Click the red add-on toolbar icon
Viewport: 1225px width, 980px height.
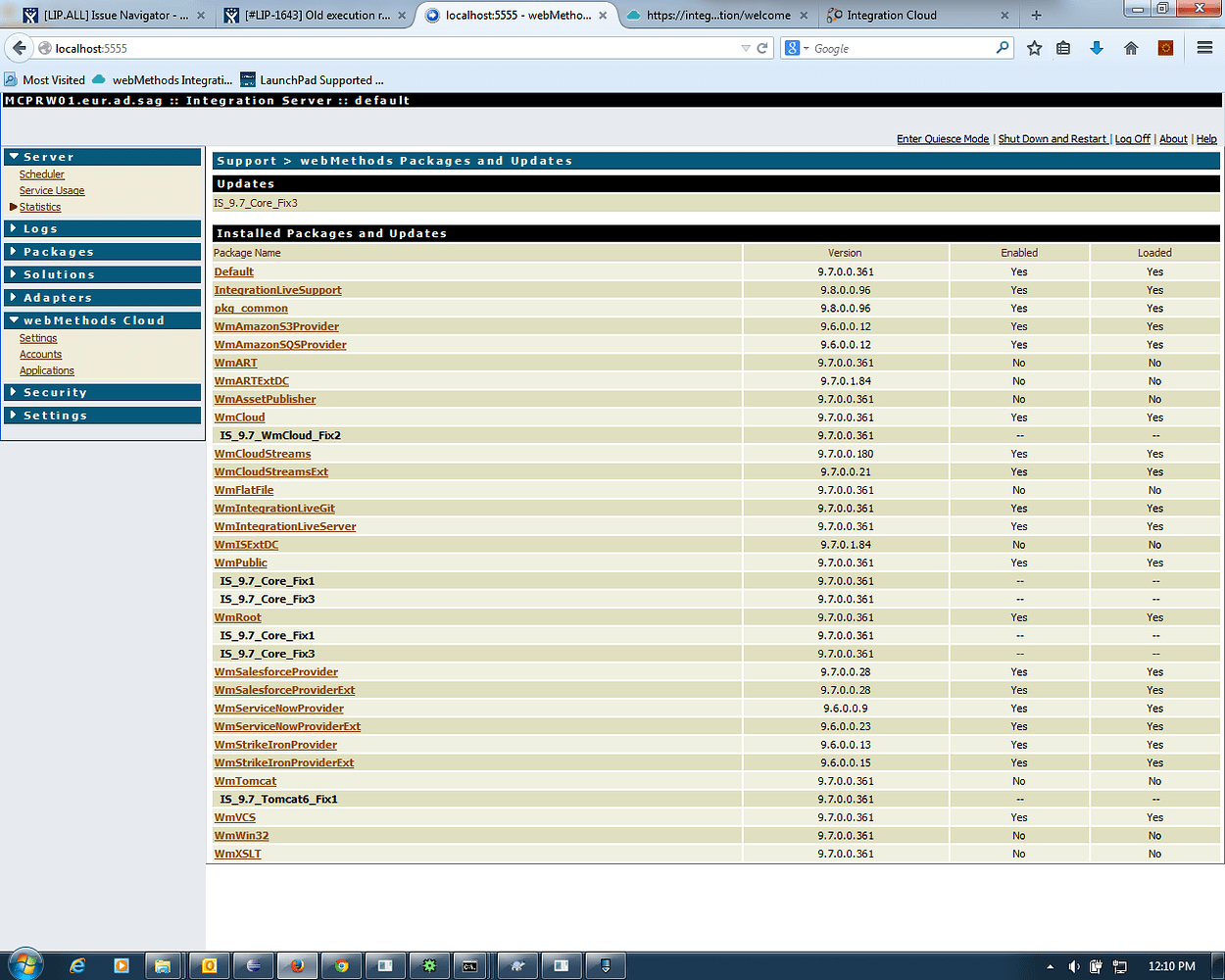coord(1165,48)
